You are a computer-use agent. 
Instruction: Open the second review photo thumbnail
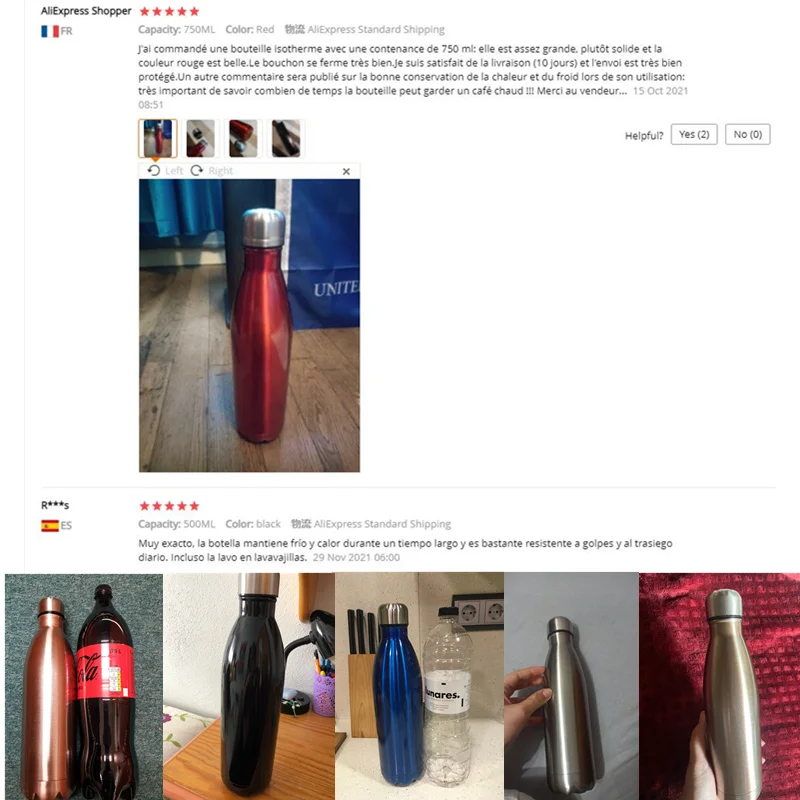click(x=201, y=138)
